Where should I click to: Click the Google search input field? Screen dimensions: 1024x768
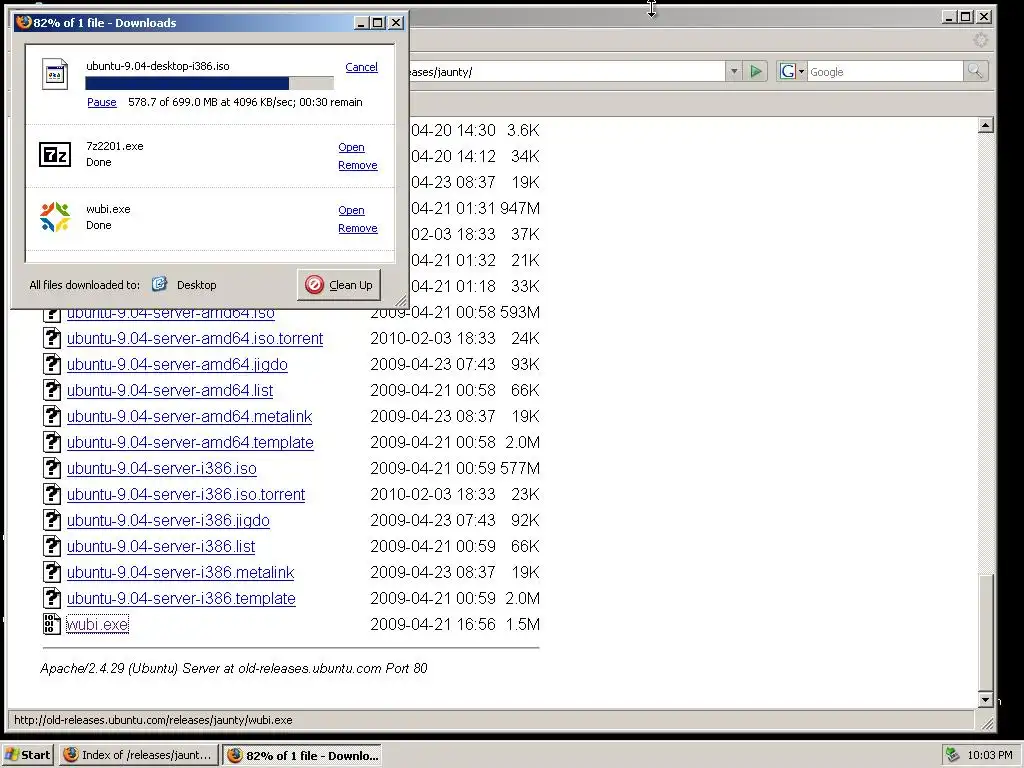pos(885,71)
